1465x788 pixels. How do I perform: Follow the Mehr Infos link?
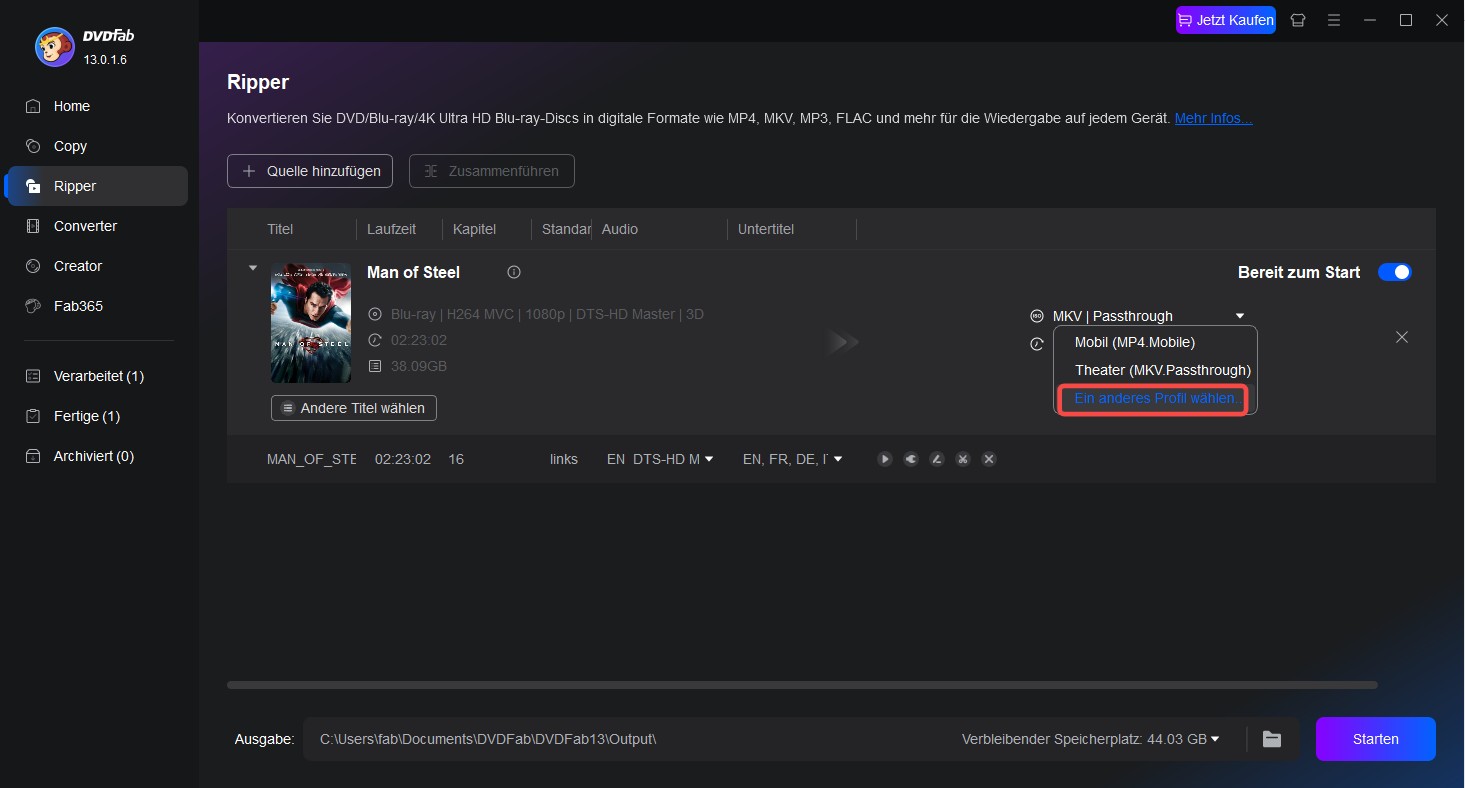1213,118
